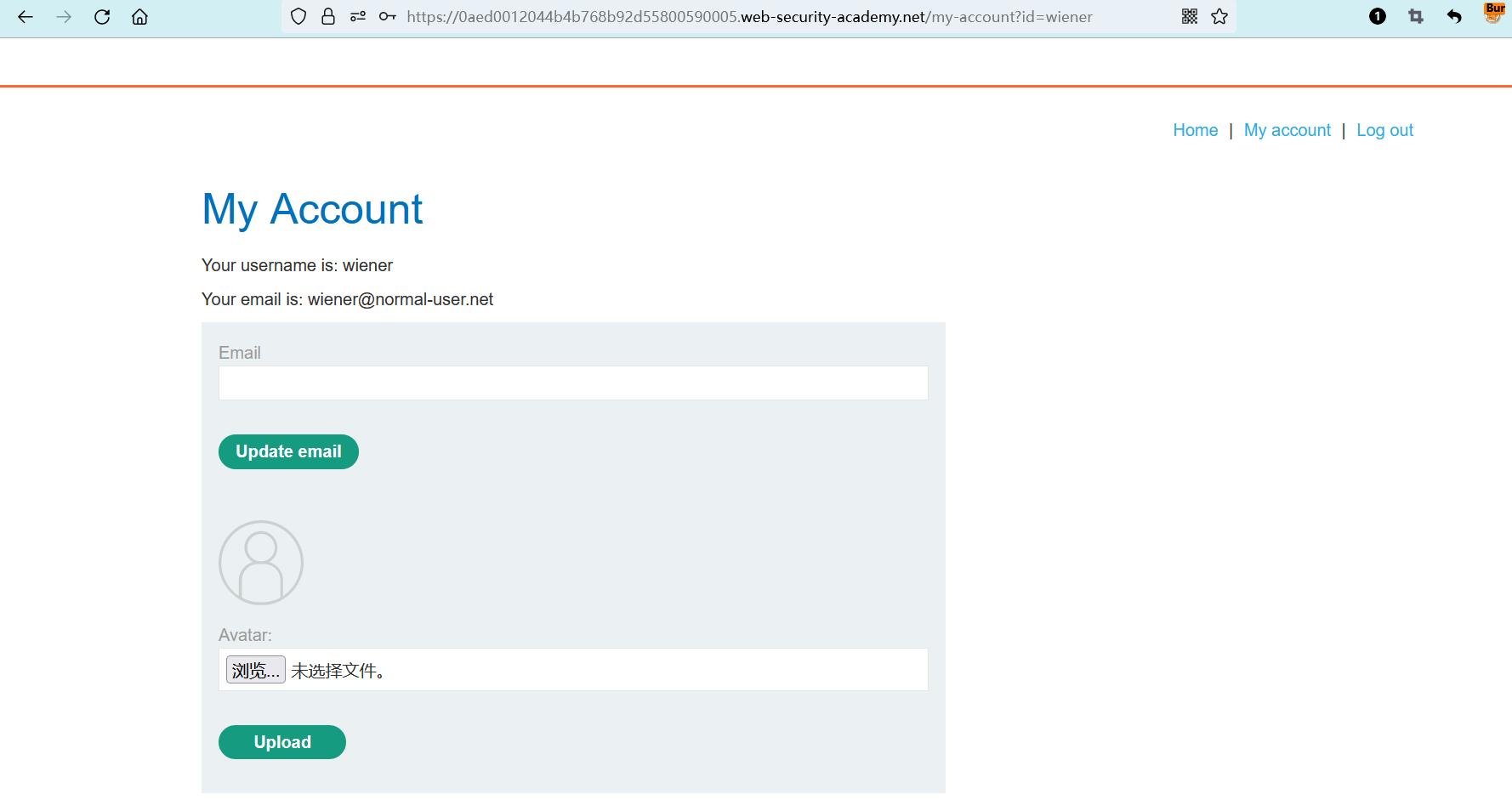This screenshot has width=1512, height=811.
Task: Click the Upload button
Action: coord(282,742)
